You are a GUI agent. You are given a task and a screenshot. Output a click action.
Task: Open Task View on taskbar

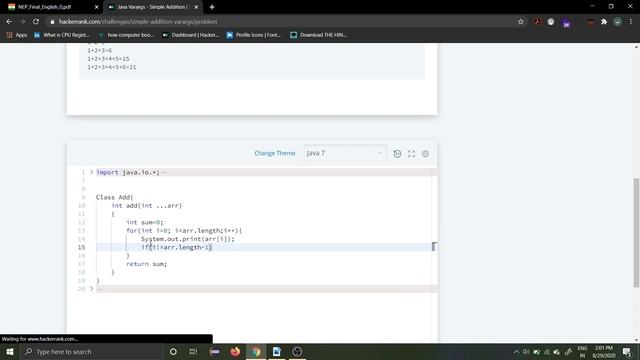coord(193,351)
